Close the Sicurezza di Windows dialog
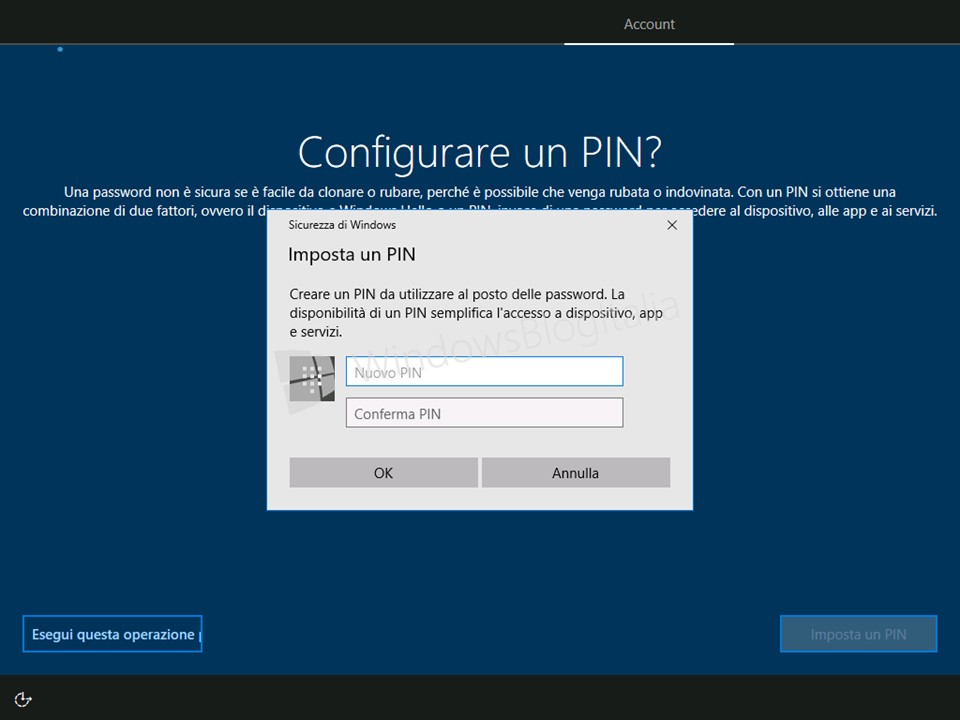The height and width of the screenshot is (720, 960). [x=672, y=225]
